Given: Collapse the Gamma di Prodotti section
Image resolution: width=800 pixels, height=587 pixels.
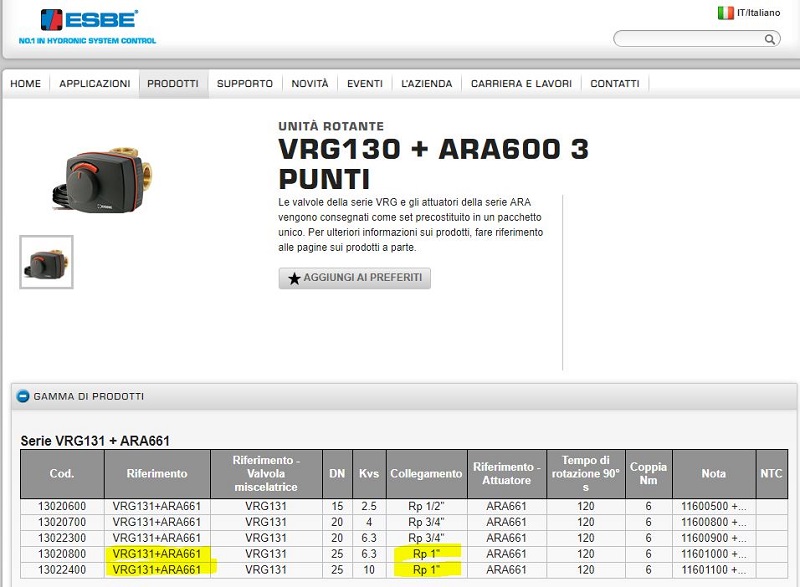Looking at the screenshot, I should pos(23,396).
